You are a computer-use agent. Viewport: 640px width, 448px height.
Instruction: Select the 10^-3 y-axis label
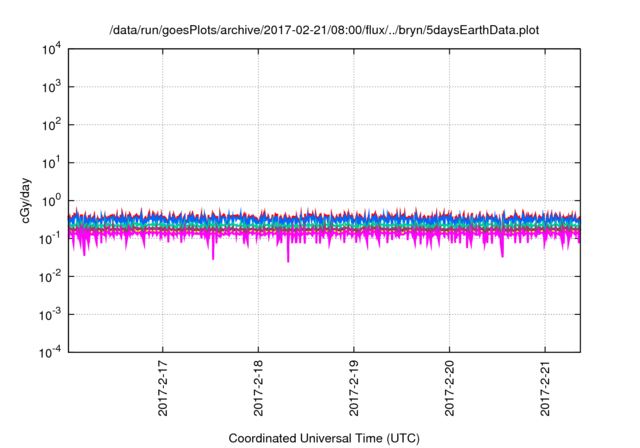tap(50, 315)
